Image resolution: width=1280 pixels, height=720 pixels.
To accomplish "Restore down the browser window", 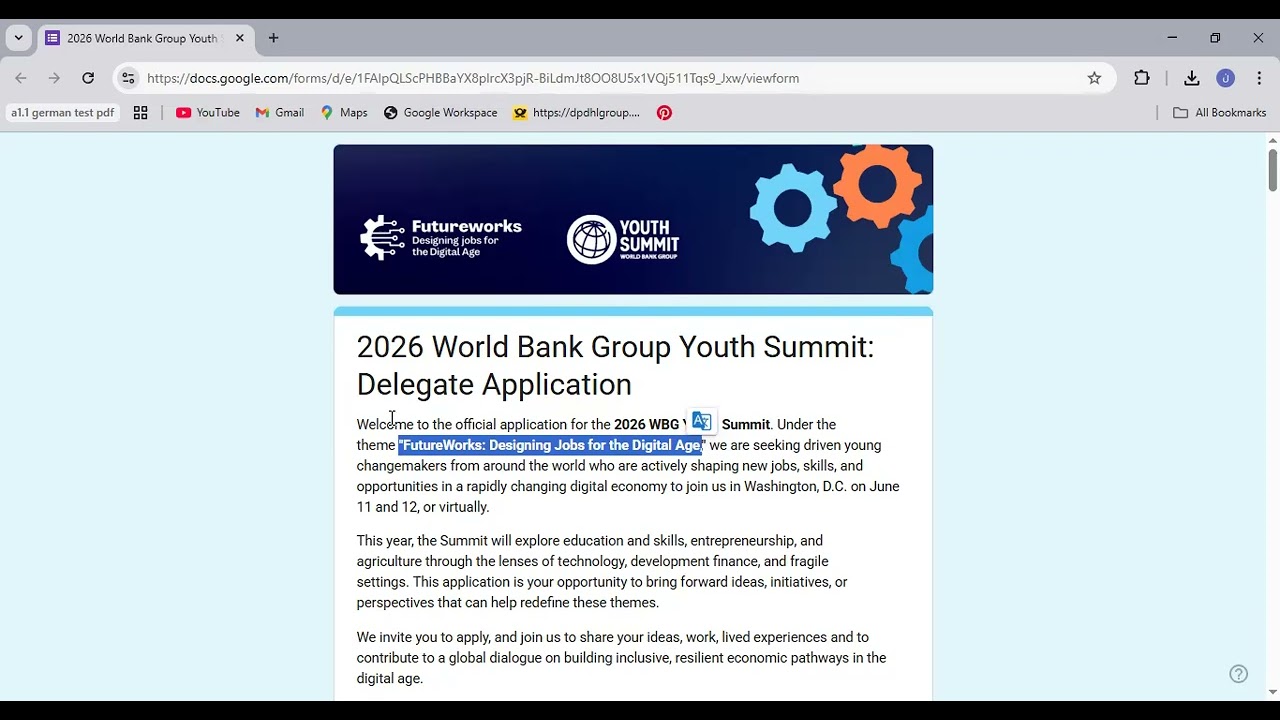I will 1215,38.
